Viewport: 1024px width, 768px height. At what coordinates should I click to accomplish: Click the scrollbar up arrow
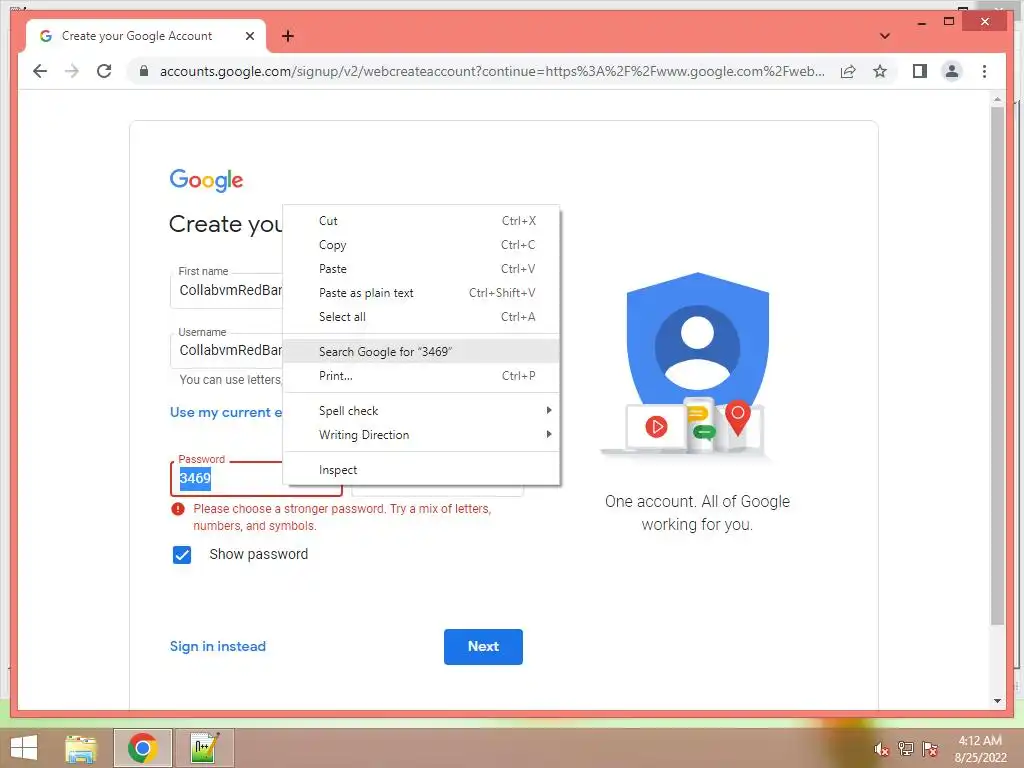point(997,99)
